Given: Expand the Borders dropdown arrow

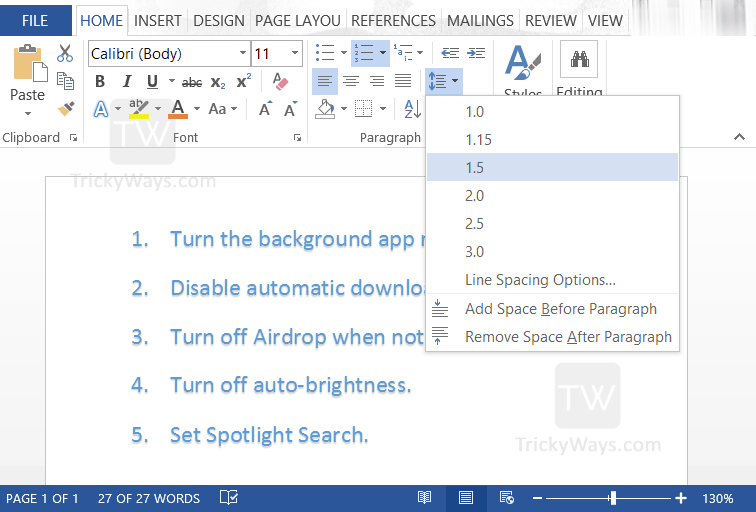Looking at the screenshot, I should (x=383, y=109).
